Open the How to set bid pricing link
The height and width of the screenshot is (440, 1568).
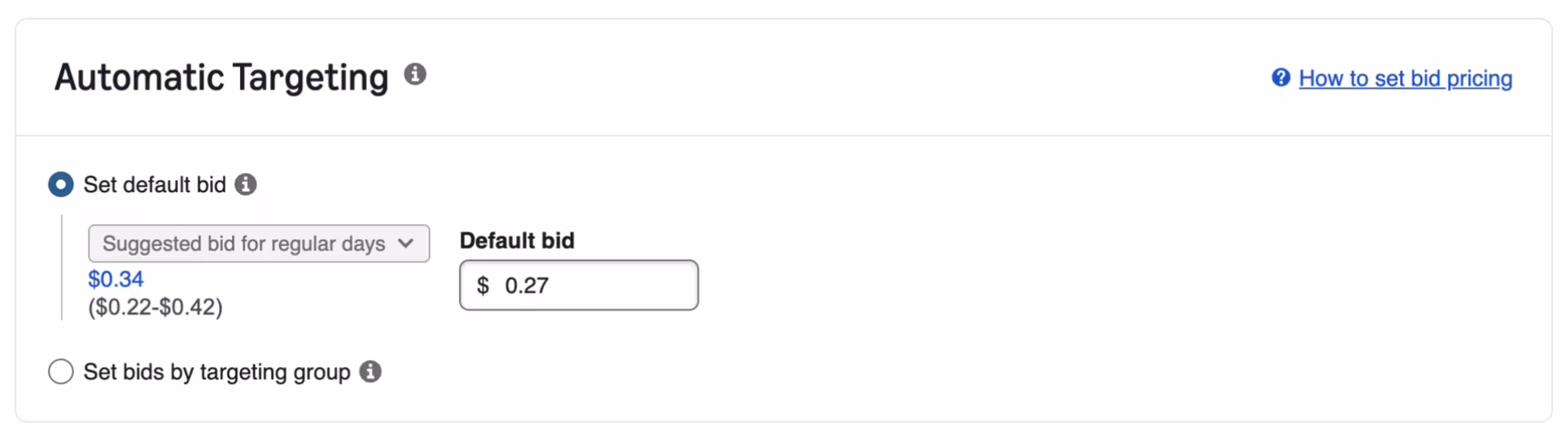1405,78
